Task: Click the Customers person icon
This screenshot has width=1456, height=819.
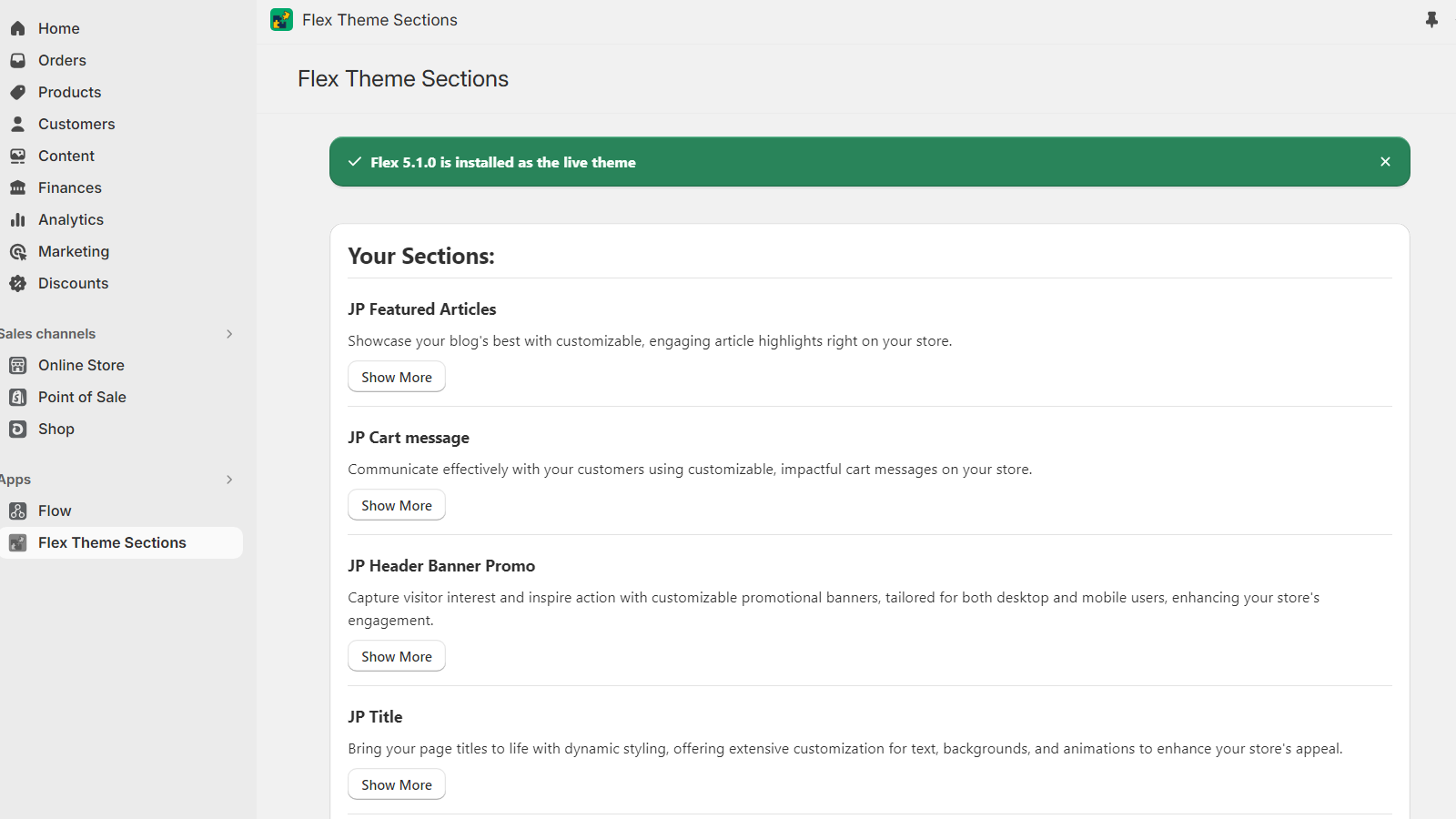Action: pos(18,124)
